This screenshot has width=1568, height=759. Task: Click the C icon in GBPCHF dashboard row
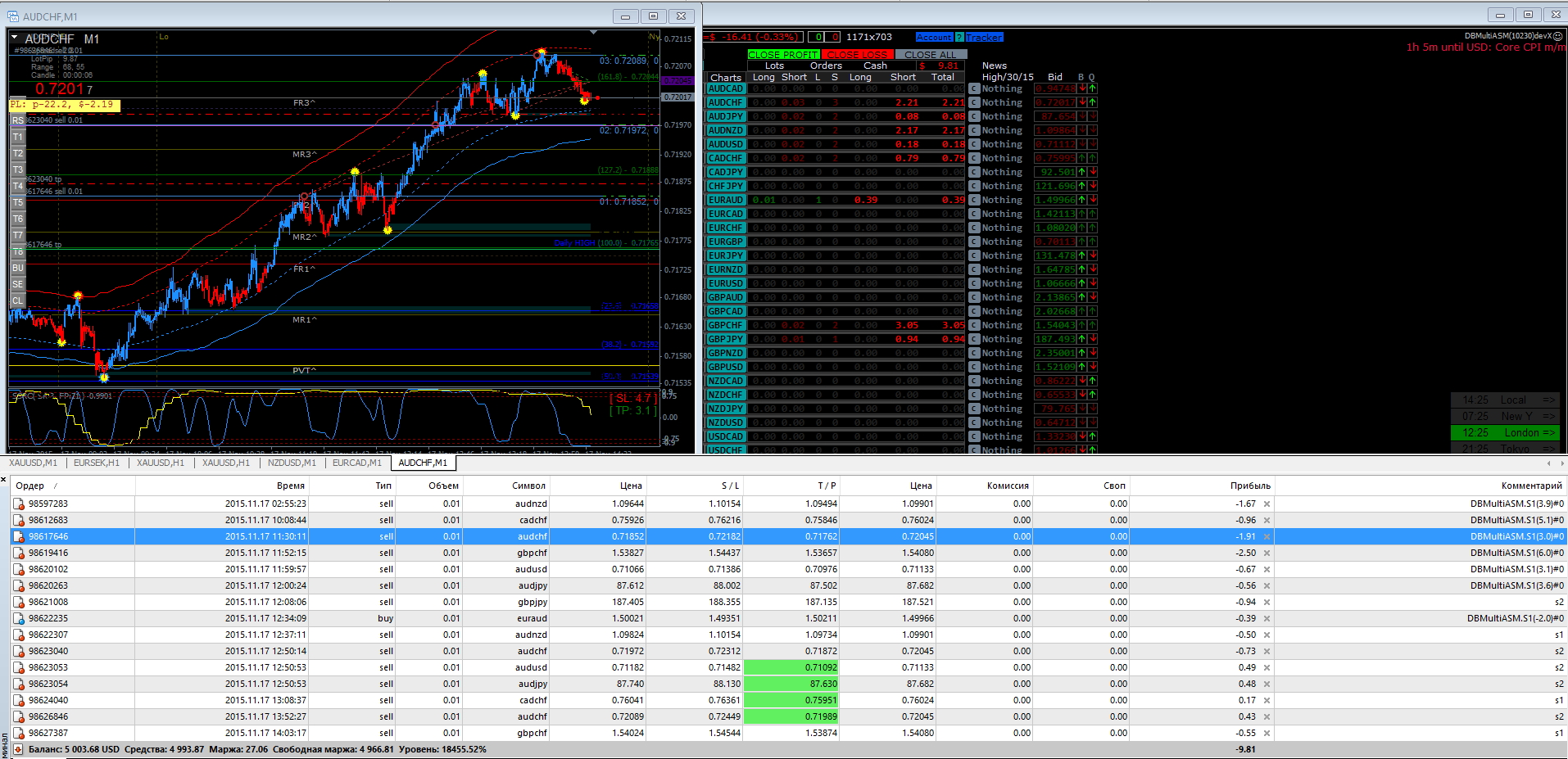(x=974, y=325)
